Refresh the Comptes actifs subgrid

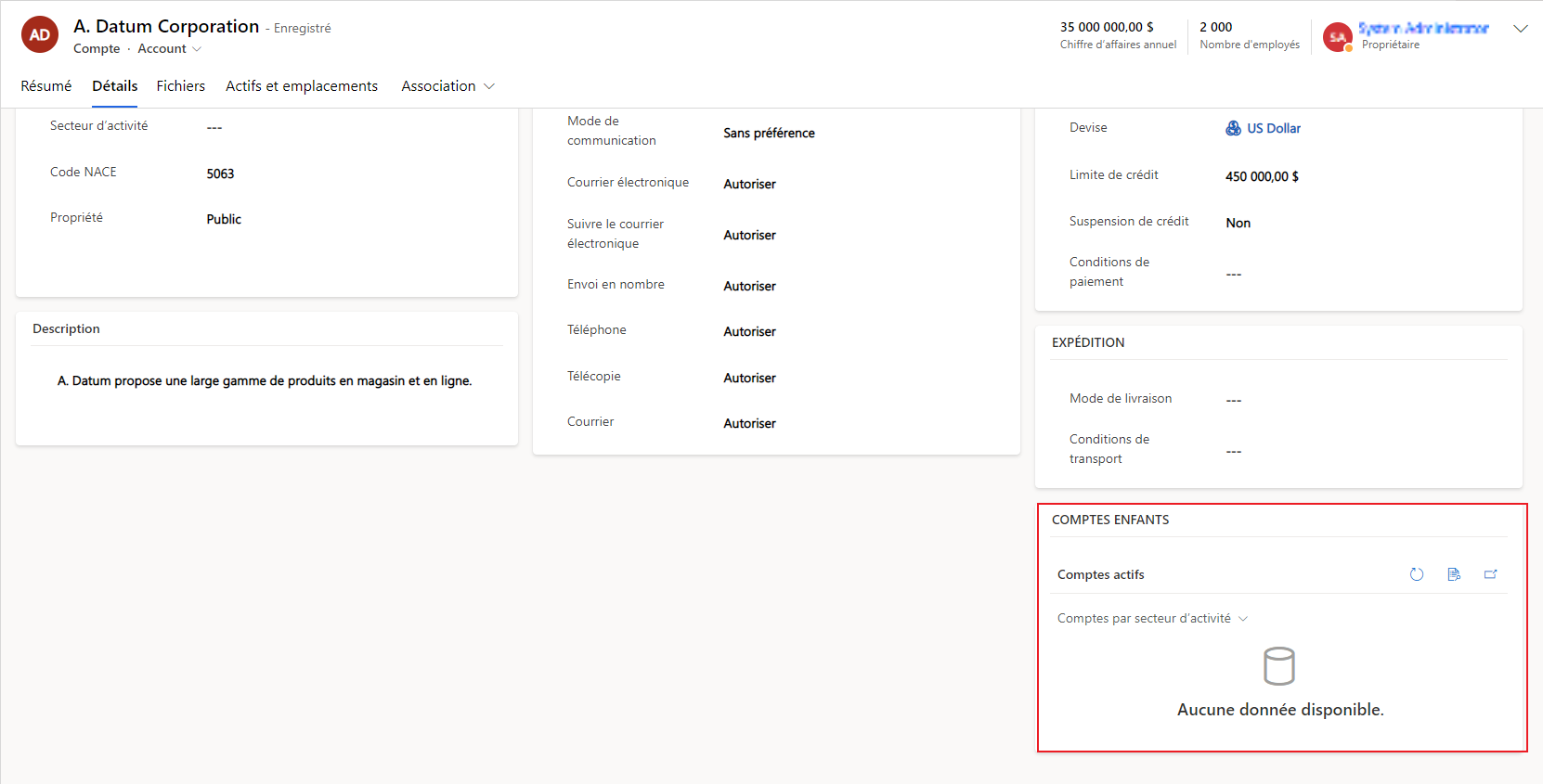point(1417,574)
